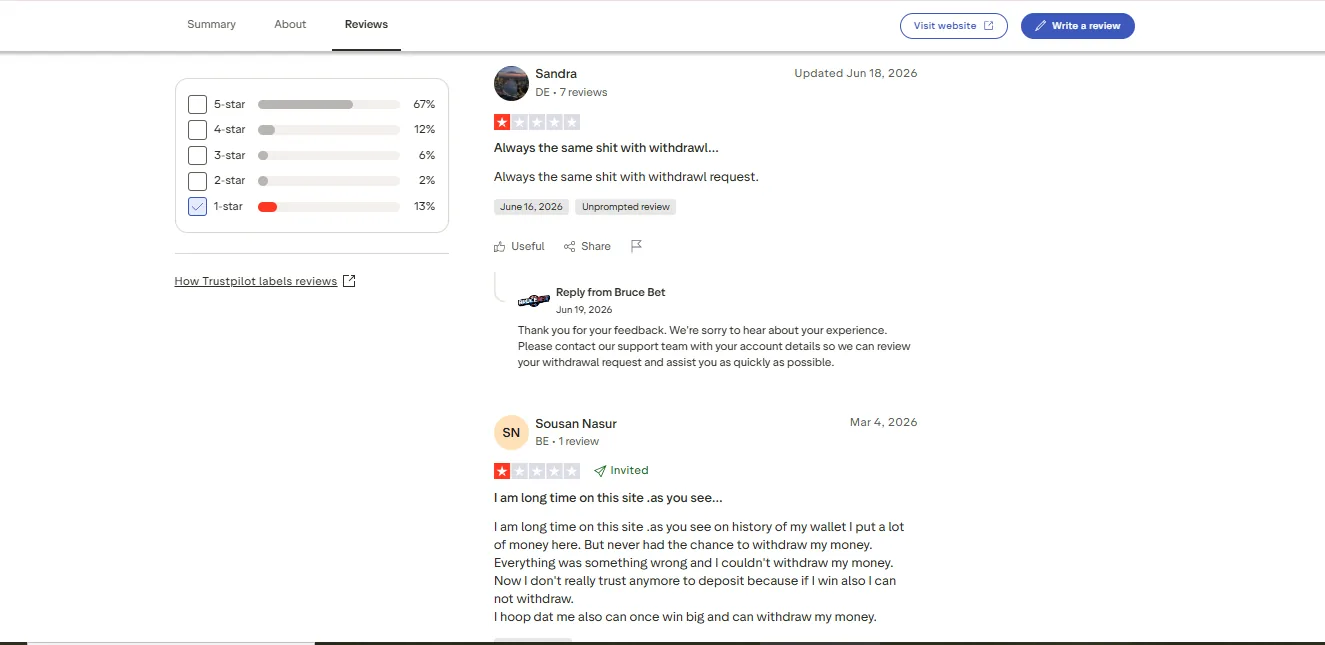Click the Jun 19, 2026 reply date
This screenshot has height=645, width=1325.
coord(584,310)
